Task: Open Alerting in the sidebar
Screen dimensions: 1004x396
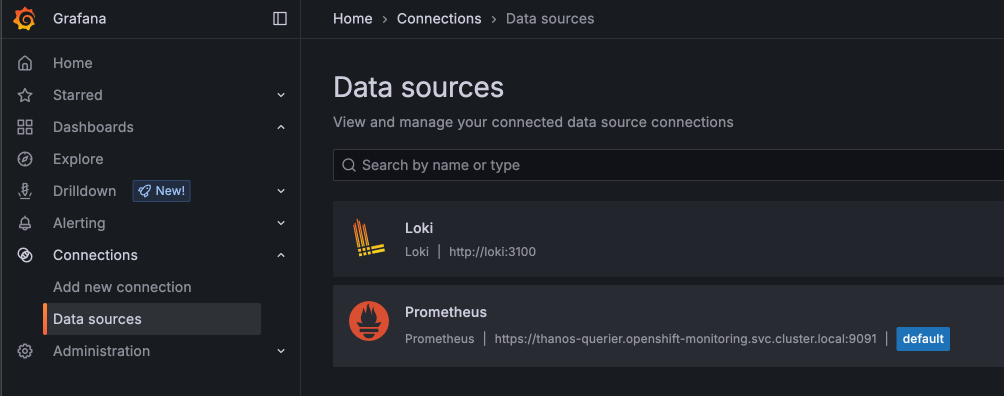Action: point(79,223)
